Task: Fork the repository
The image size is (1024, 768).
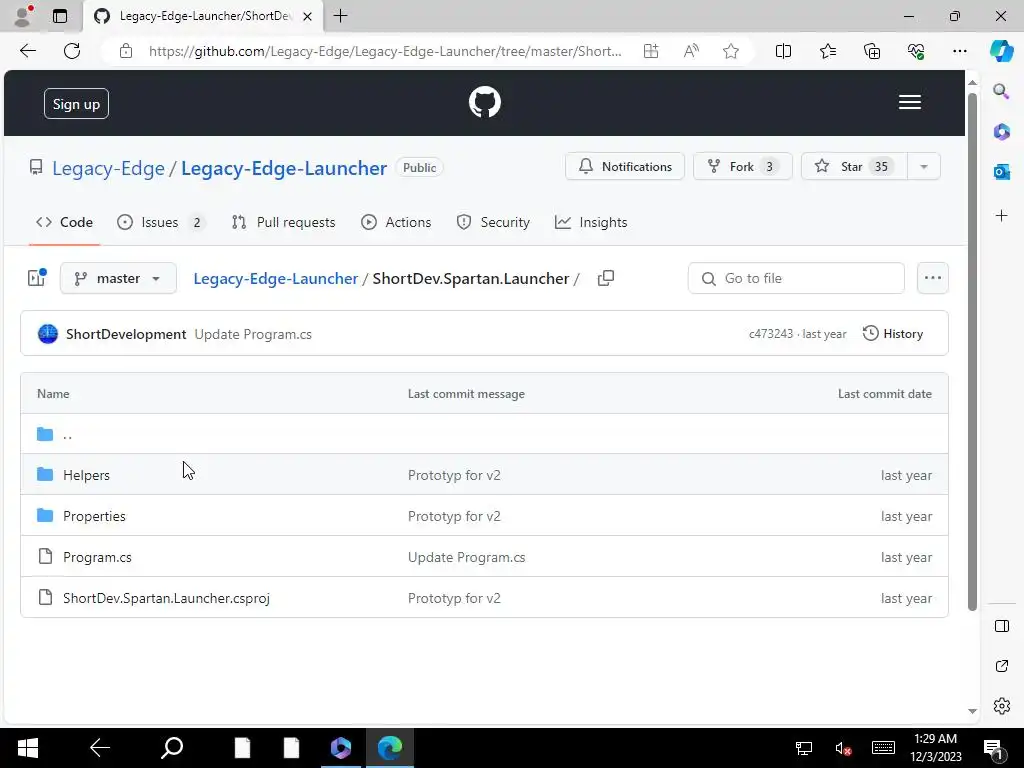Action: click(x=743, y=167)
